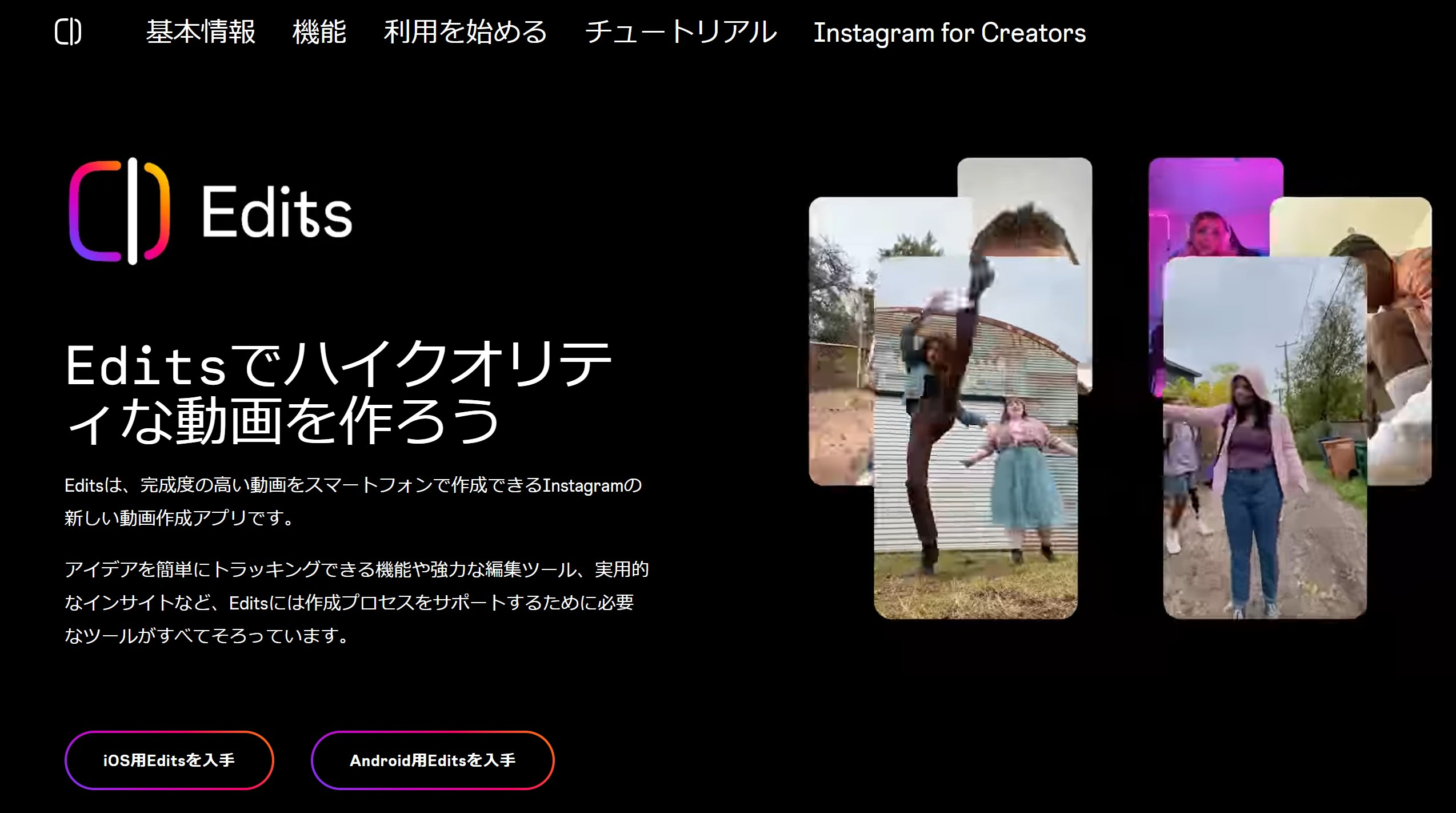Click the large gradient Edits logo icon

tap(119, 211)
